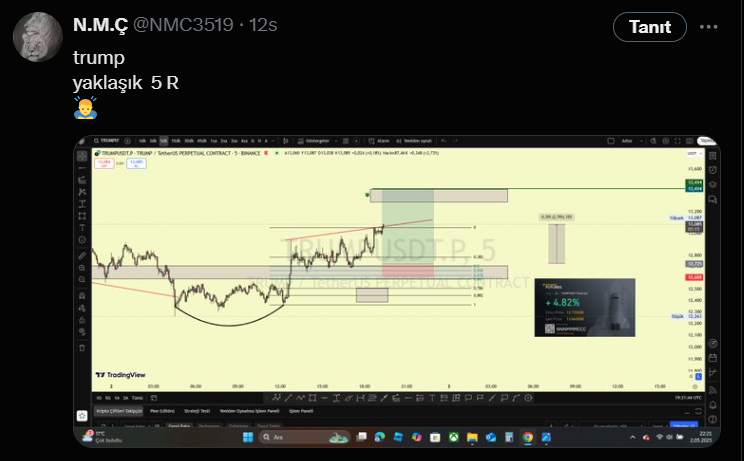Click the Windows taskbar Ara search box
This screenshot has height=461, width=744.
(305, 437)
